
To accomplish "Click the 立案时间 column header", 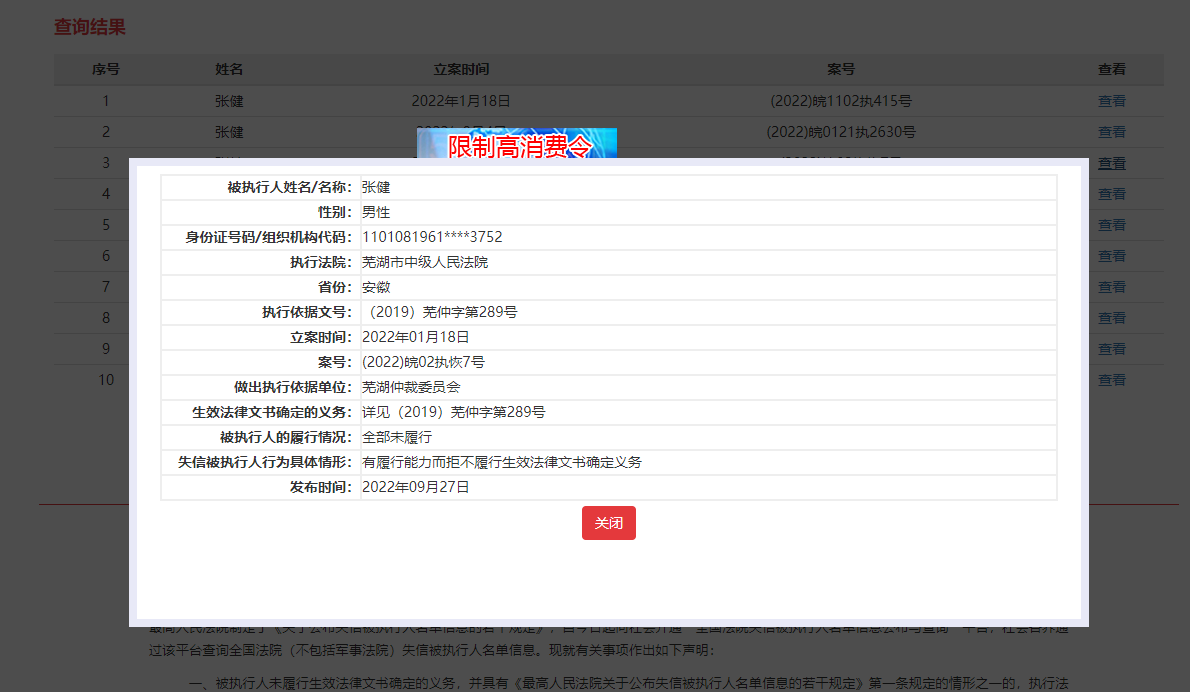I will [x=461, y=69].
